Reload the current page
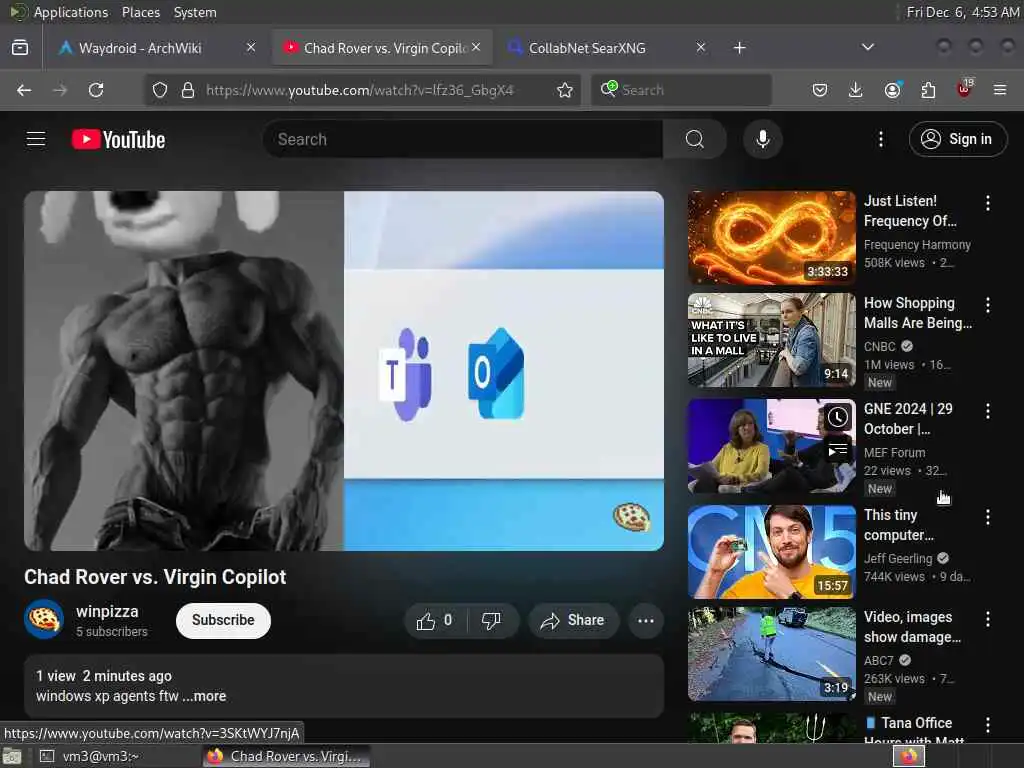 click(x=96, y=90)
